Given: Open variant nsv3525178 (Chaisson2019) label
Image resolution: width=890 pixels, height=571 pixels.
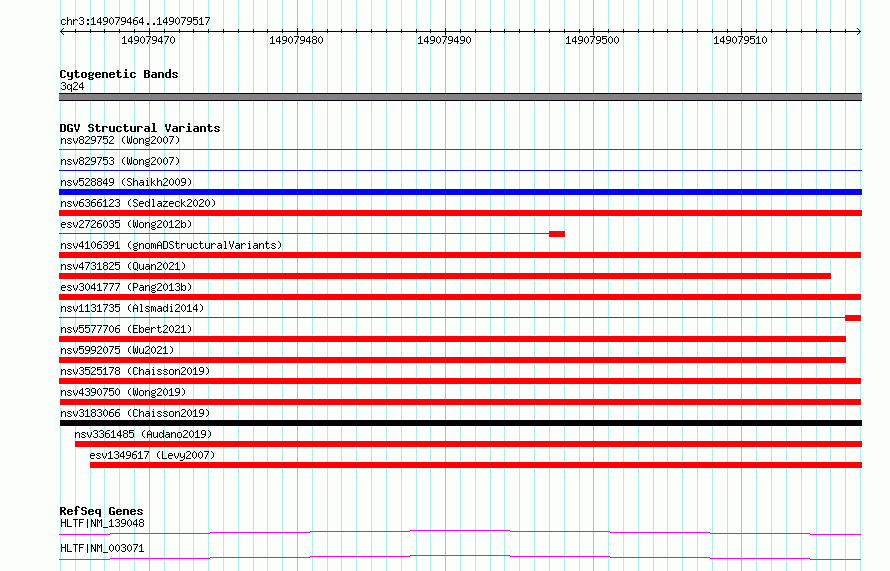Looking at the screenshot, I should click(135, 371).
